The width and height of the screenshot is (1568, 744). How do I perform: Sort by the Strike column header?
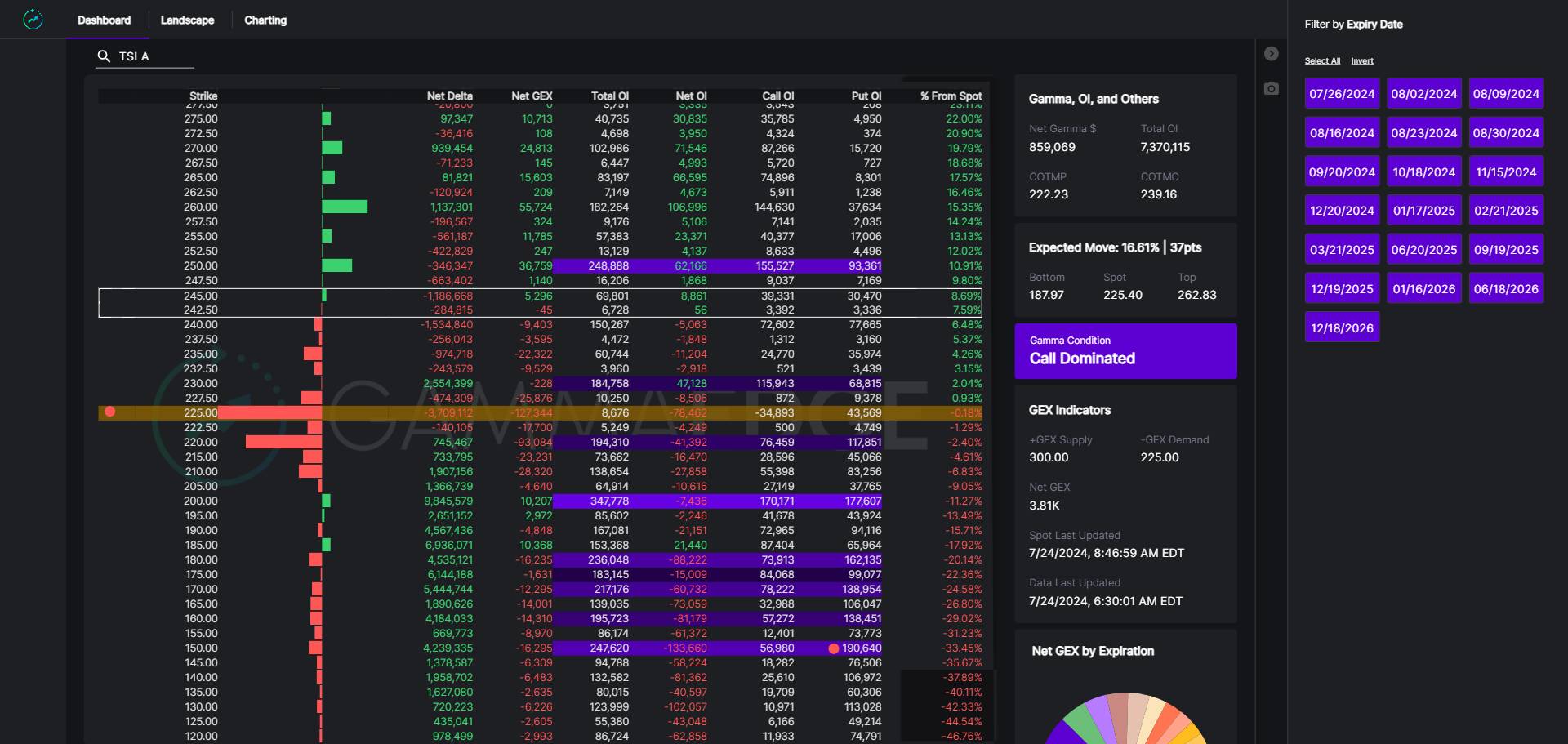click(x=203, y=96)
